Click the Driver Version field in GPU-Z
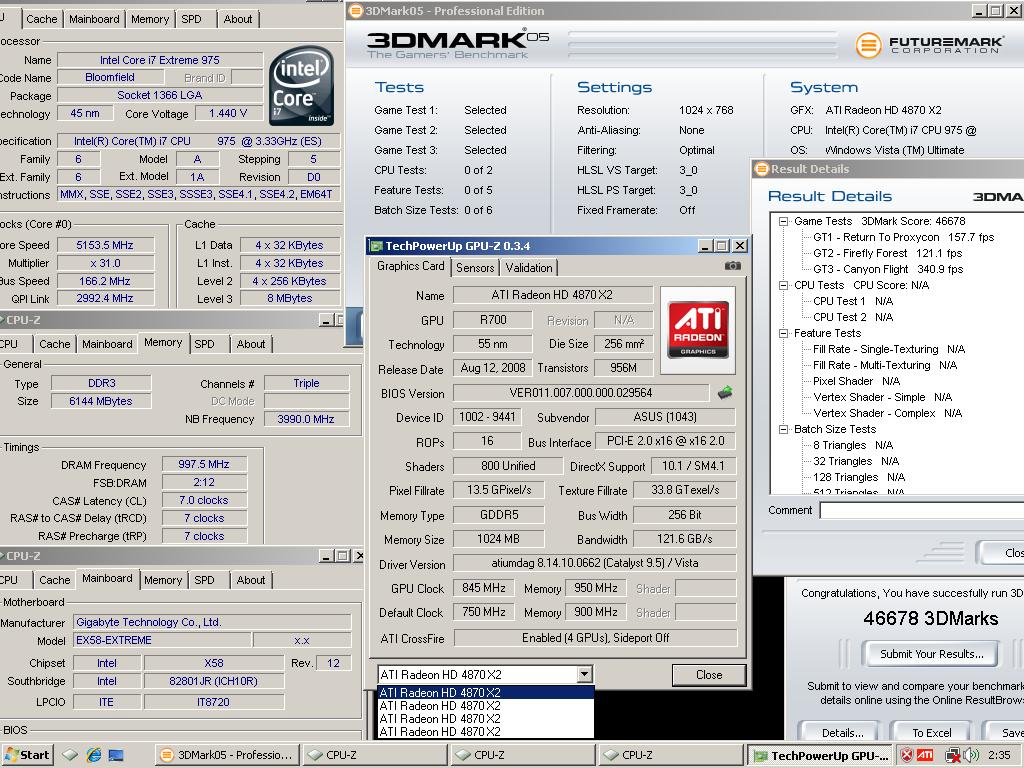The width and height of the screenshot is (1024, 768). pyautogui.click(x=595, y=563)
